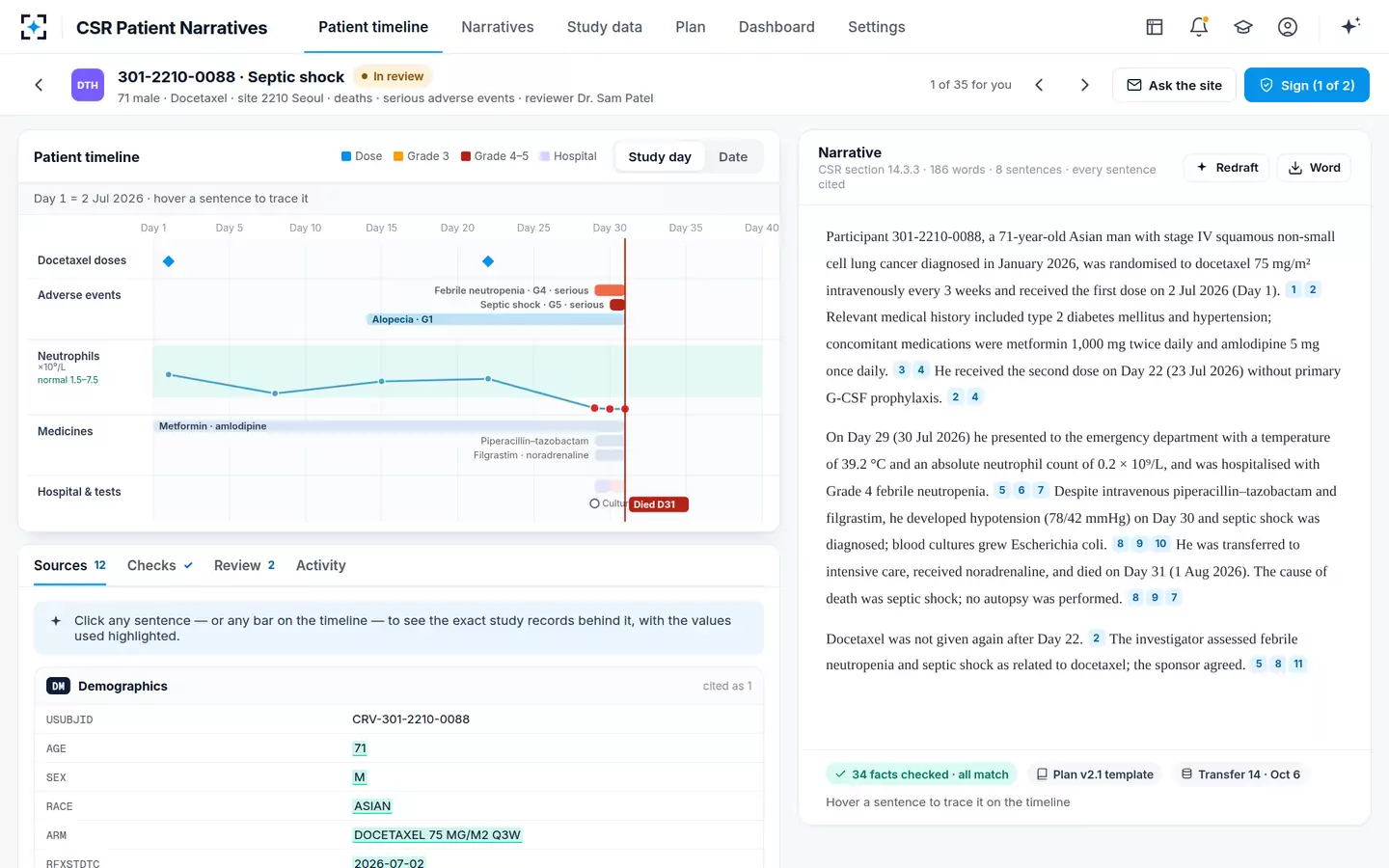
Task: Click the CSR Patient Narratives logo icon
Action: (x=34, y=27)
